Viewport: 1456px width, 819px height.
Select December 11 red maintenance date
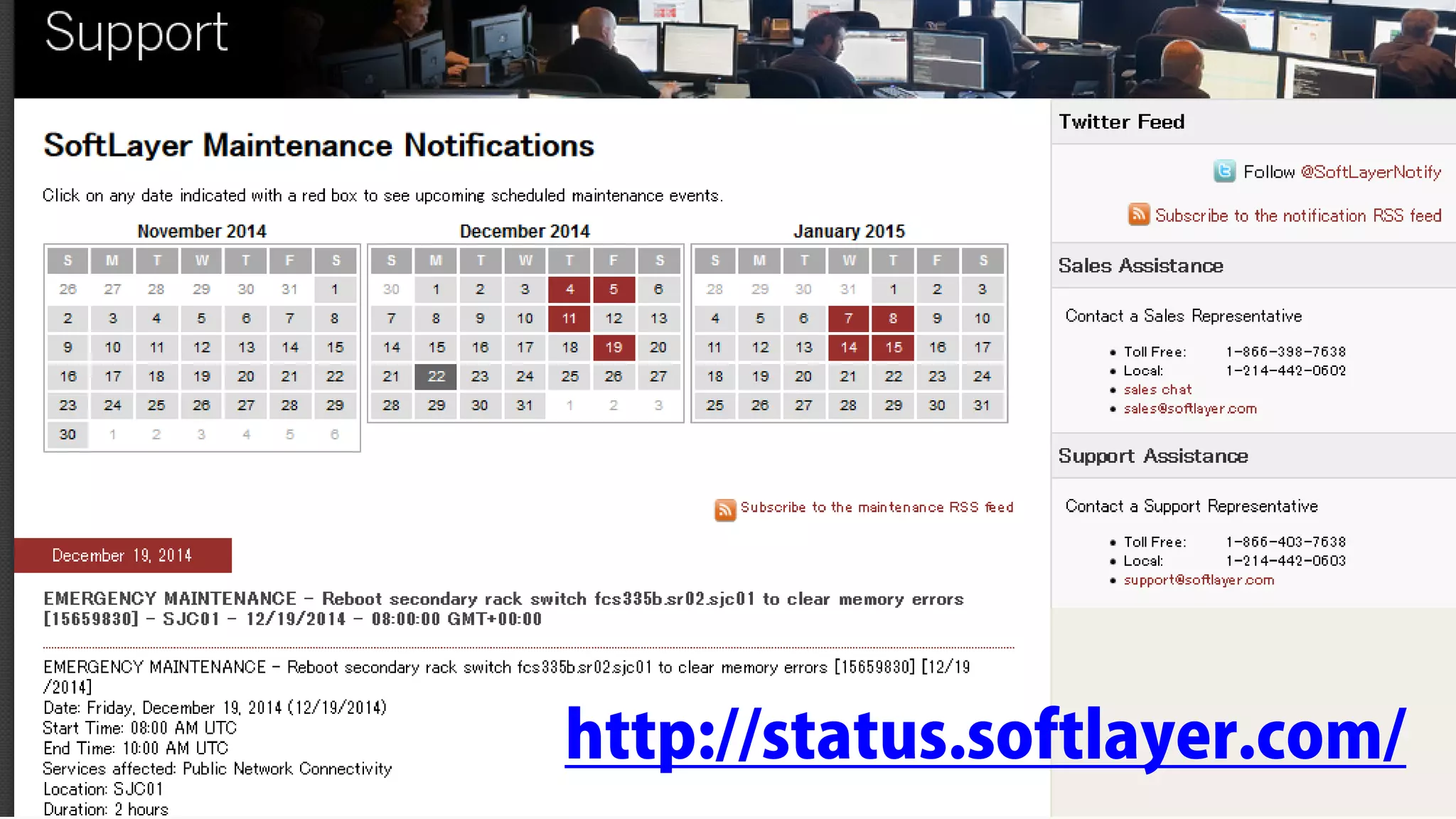pyautogui.click(x=569, y=318)
